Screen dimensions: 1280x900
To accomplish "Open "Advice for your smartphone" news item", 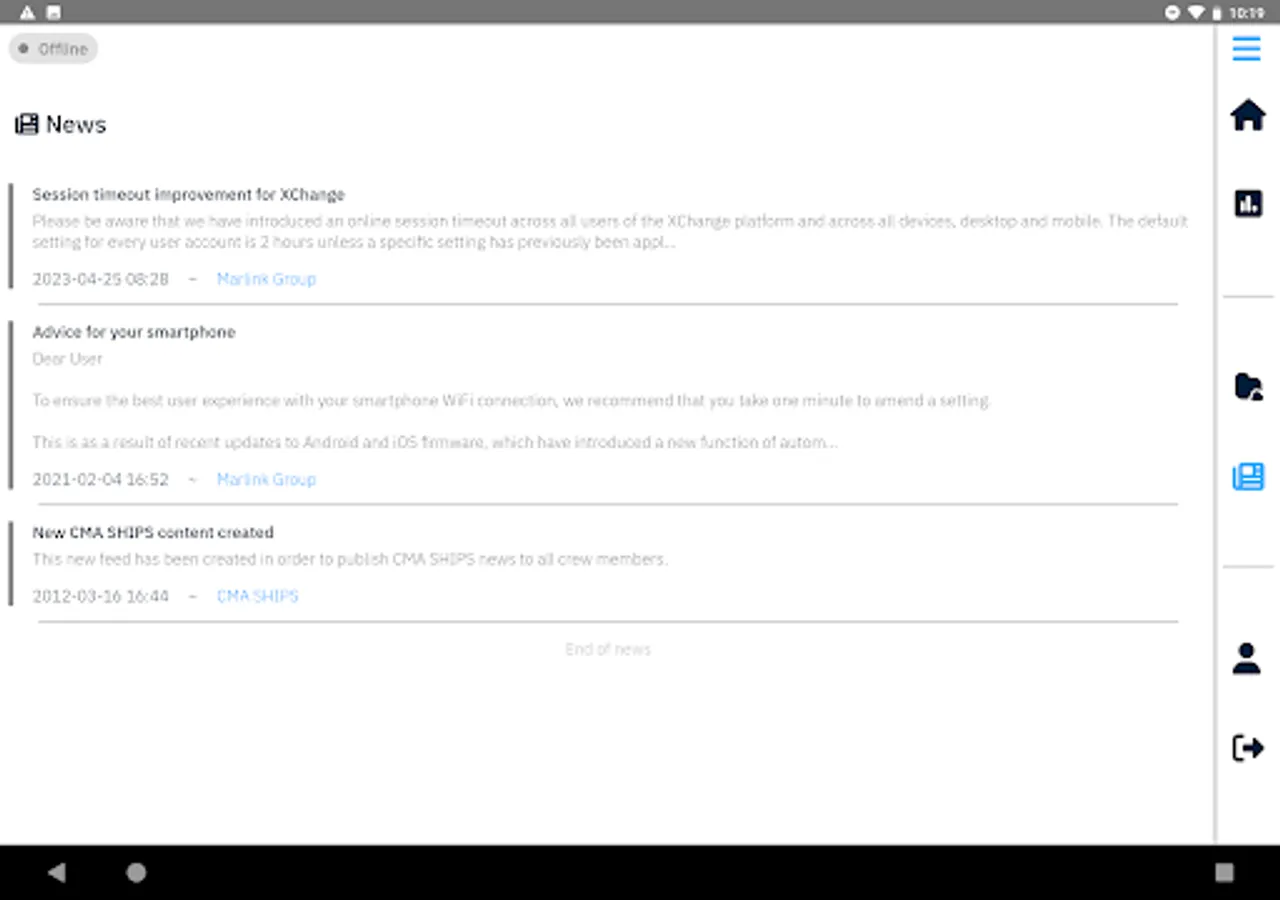I will (134, 332).
